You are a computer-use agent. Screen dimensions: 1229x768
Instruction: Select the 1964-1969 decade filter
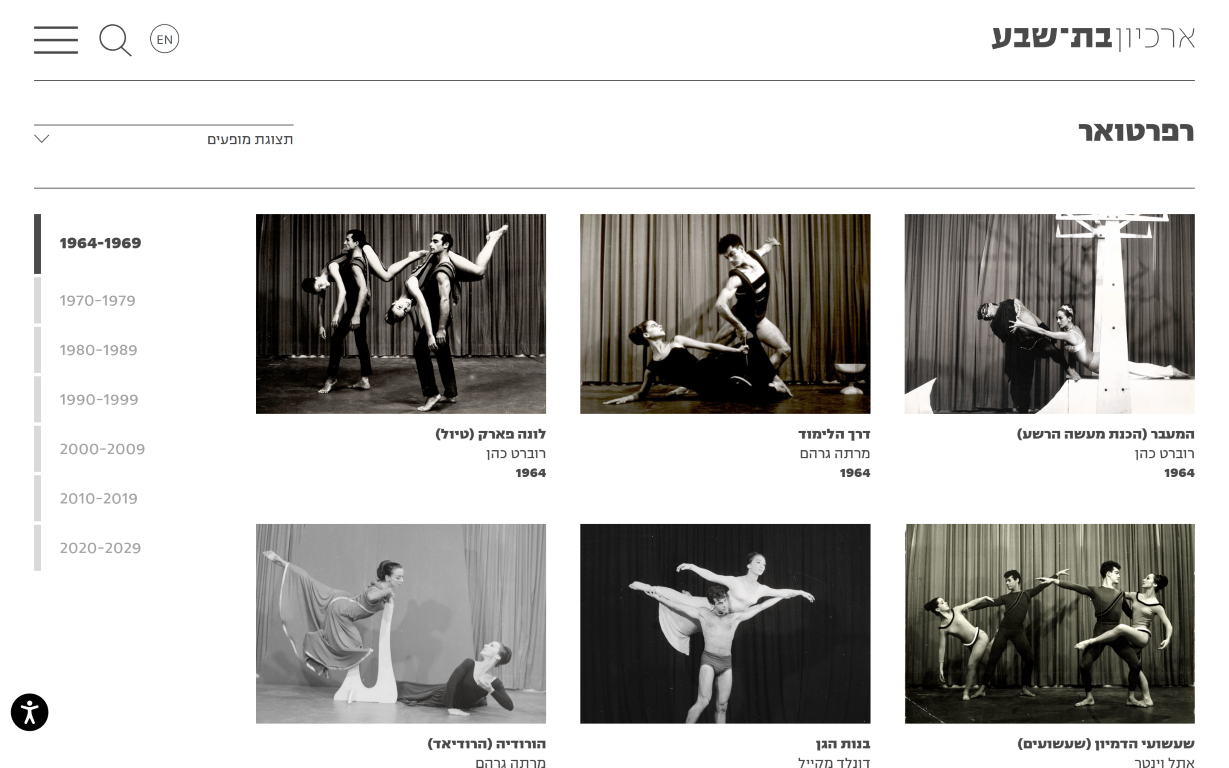pyautogui.click(x=100, y=243)
